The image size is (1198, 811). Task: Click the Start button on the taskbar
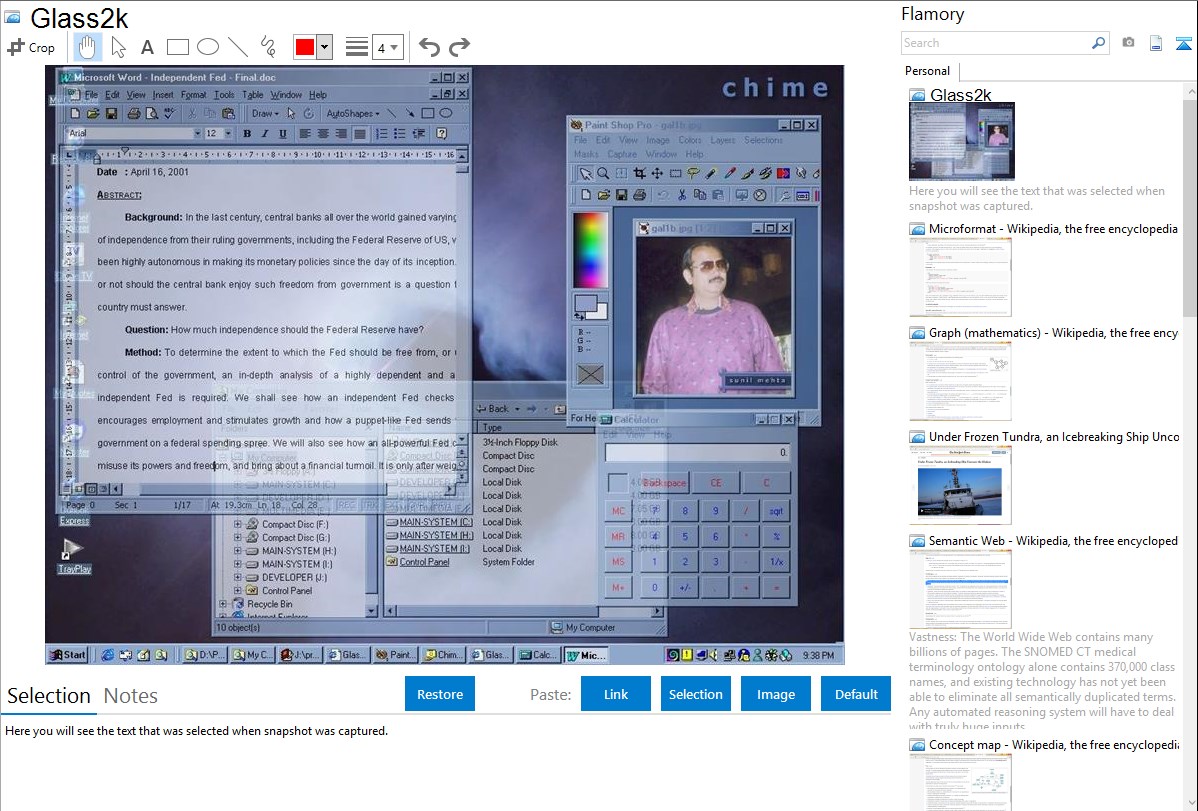tap(67, 655)
